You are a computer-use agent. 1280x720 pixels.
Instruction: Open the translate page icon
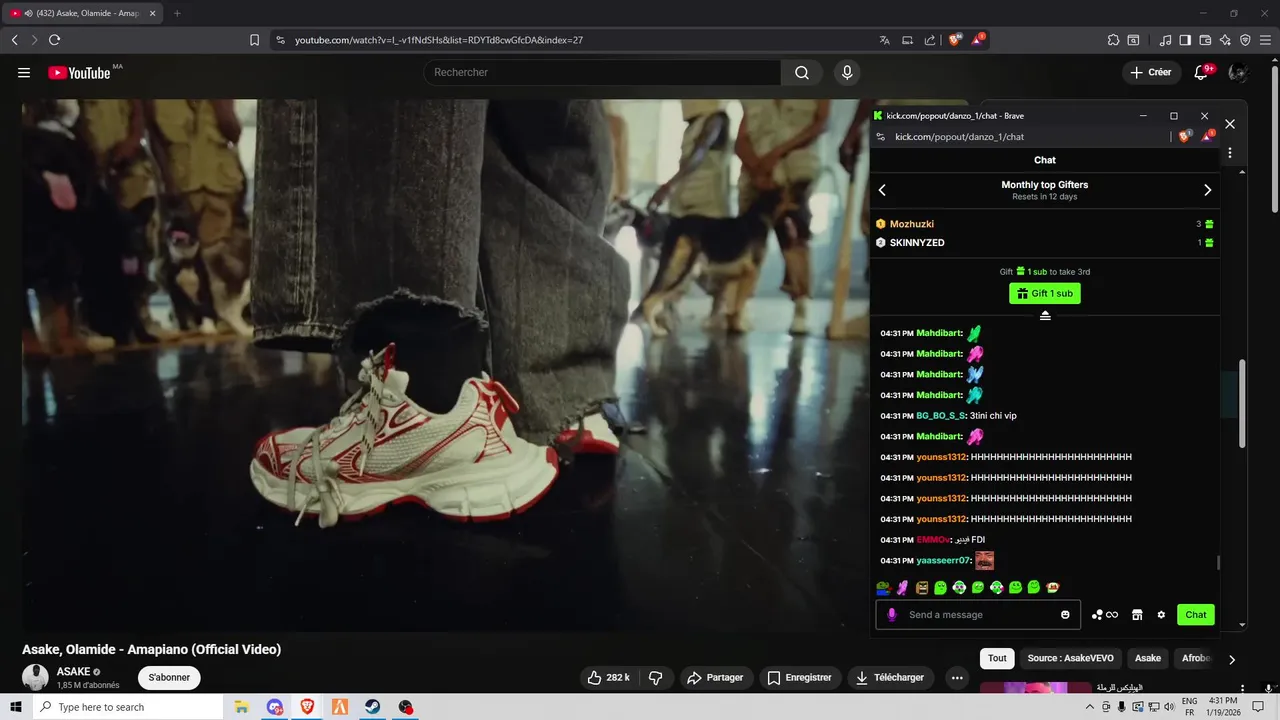point(884,40)
